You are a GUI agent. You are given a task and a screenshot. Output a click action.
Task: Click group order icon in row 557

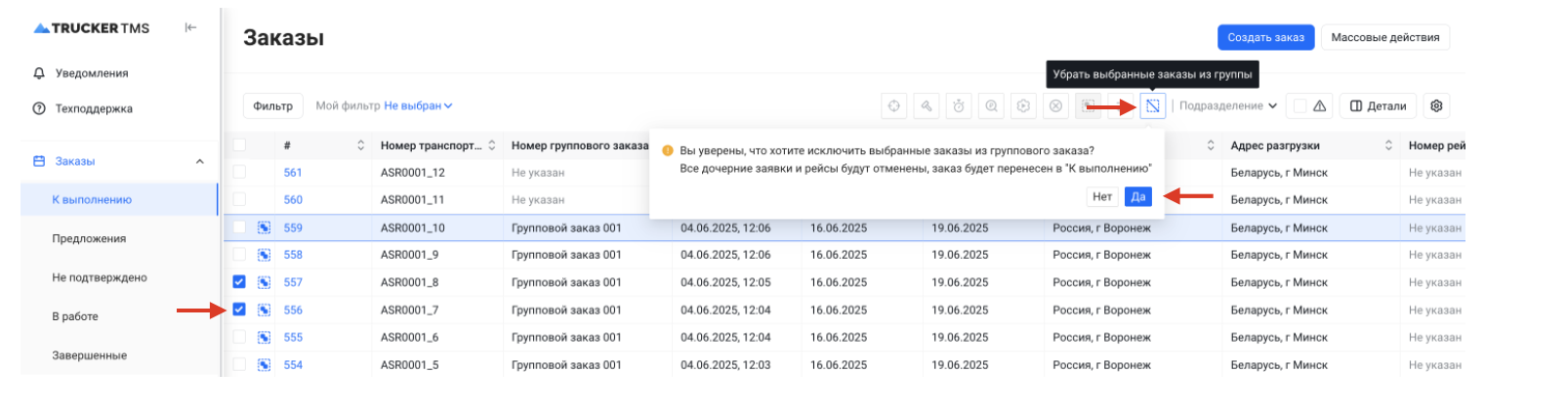pyautogui.click(x=264, y=282)
